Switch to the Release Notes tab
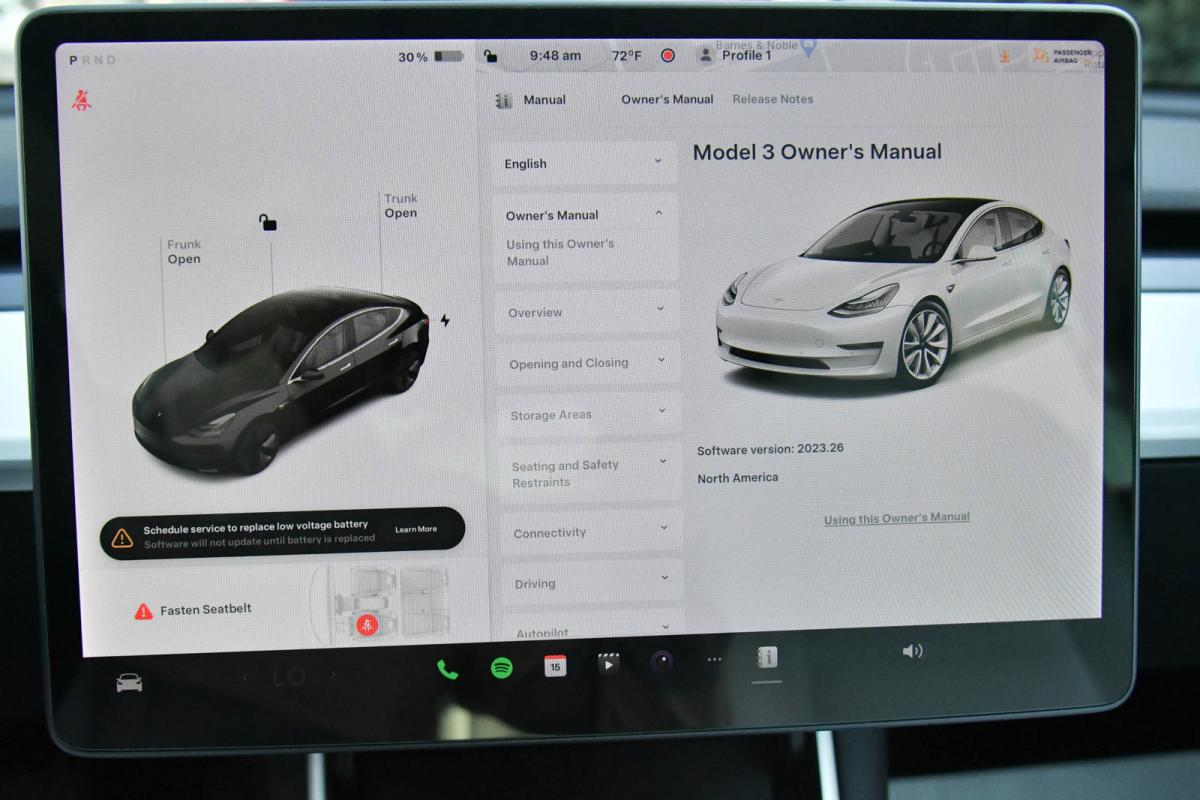The image size is (1200, 800). tap(772, 99)
